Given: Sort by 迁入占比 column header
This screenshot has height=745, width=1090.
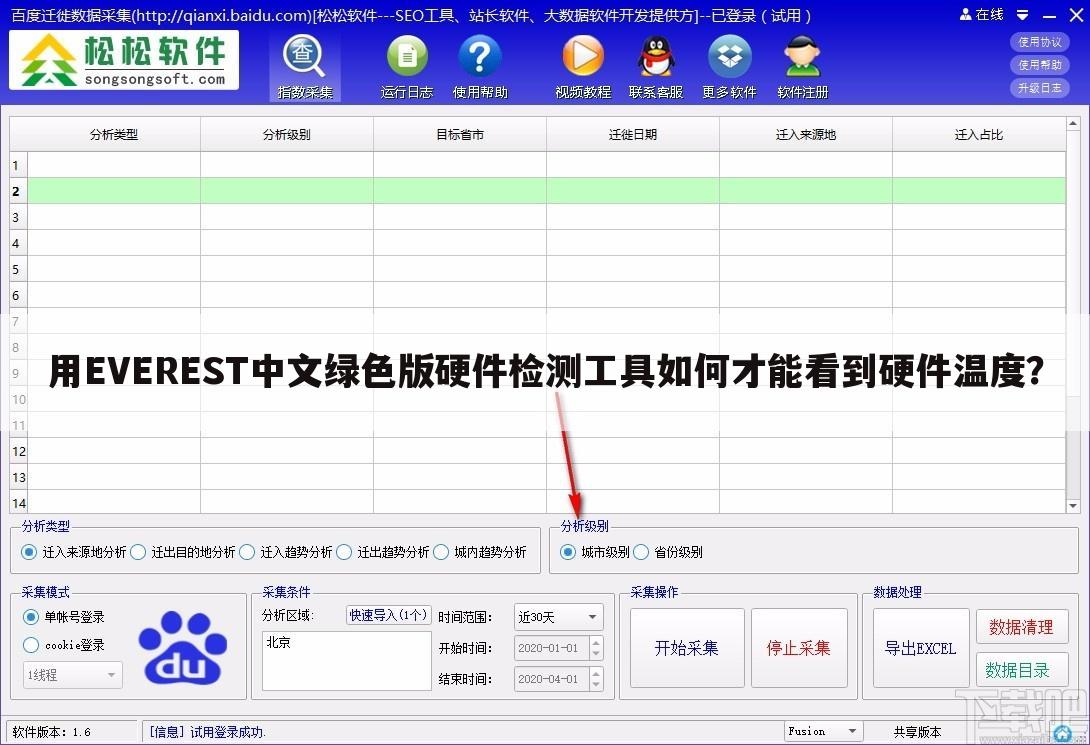Looking at the screenshot, I should 979,134.
